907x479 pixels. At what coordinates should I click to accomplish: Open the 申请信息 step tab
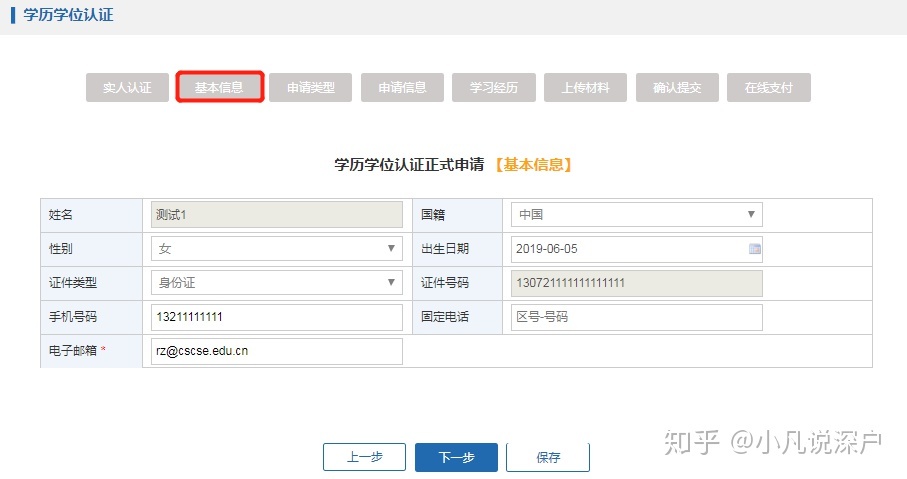[x=402, y=87]
